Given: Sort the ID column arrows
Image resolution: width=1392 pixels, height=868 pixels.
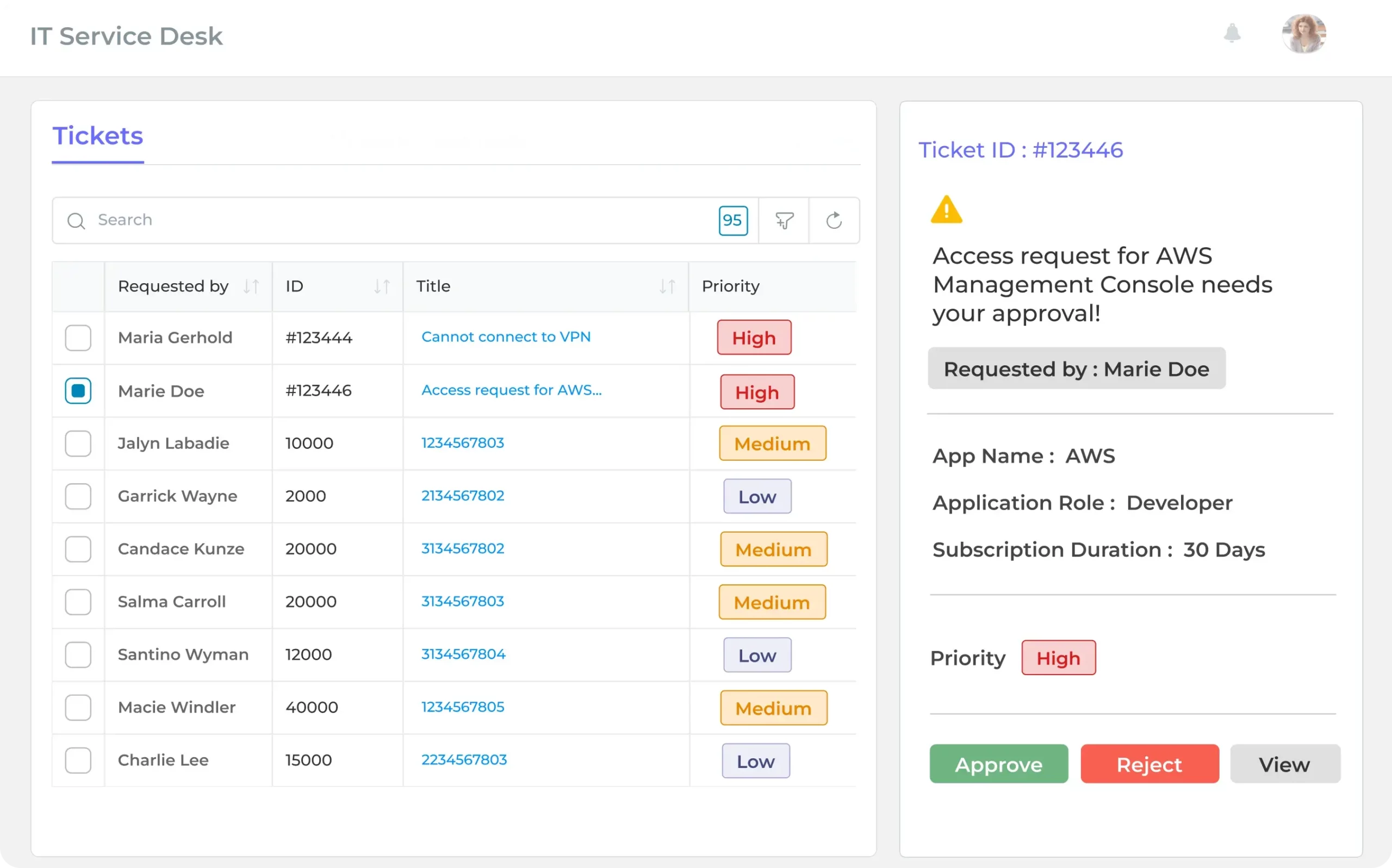Looking at the screenshot, I should pos(382,286).
